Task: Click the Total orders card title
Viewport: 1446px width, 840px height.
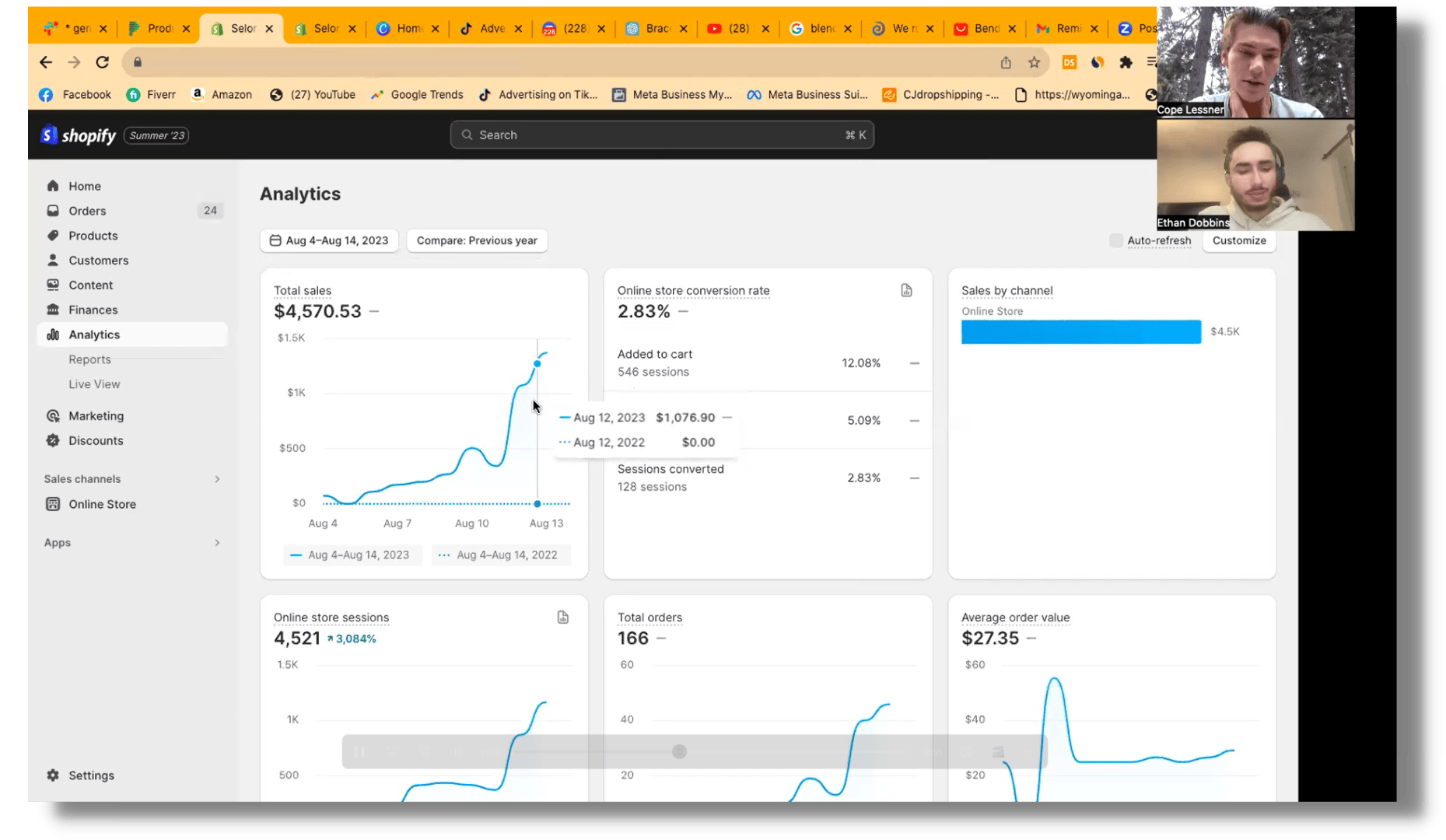Action: click(649, 618)
